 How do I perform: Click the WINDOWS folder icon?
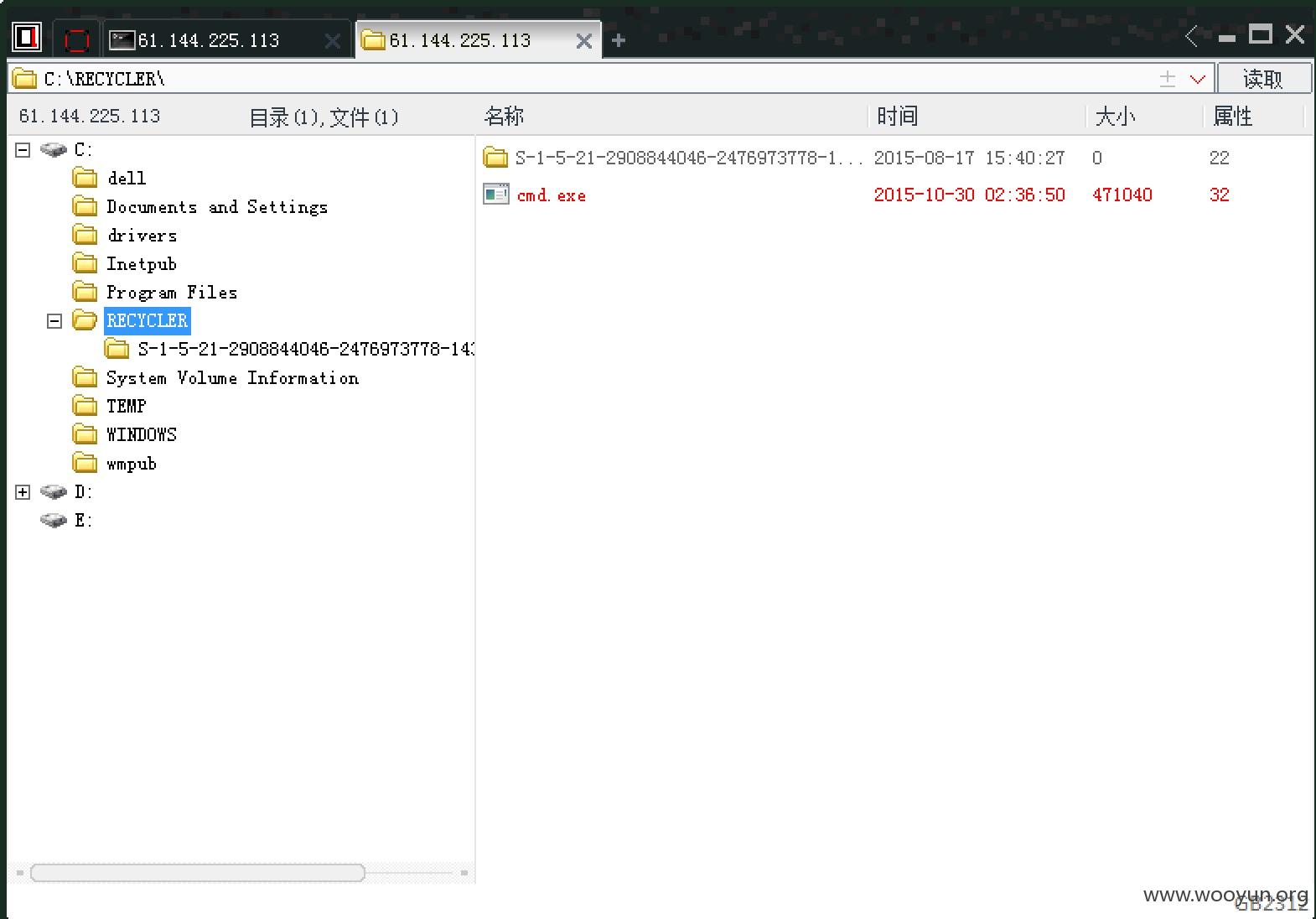tap(85, 434)
